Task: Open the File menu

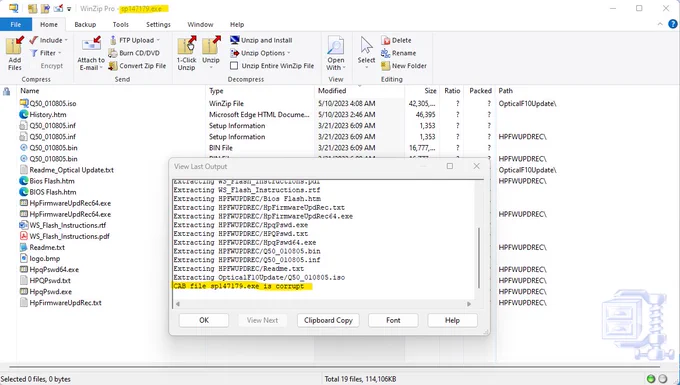Action: [16, 24]
